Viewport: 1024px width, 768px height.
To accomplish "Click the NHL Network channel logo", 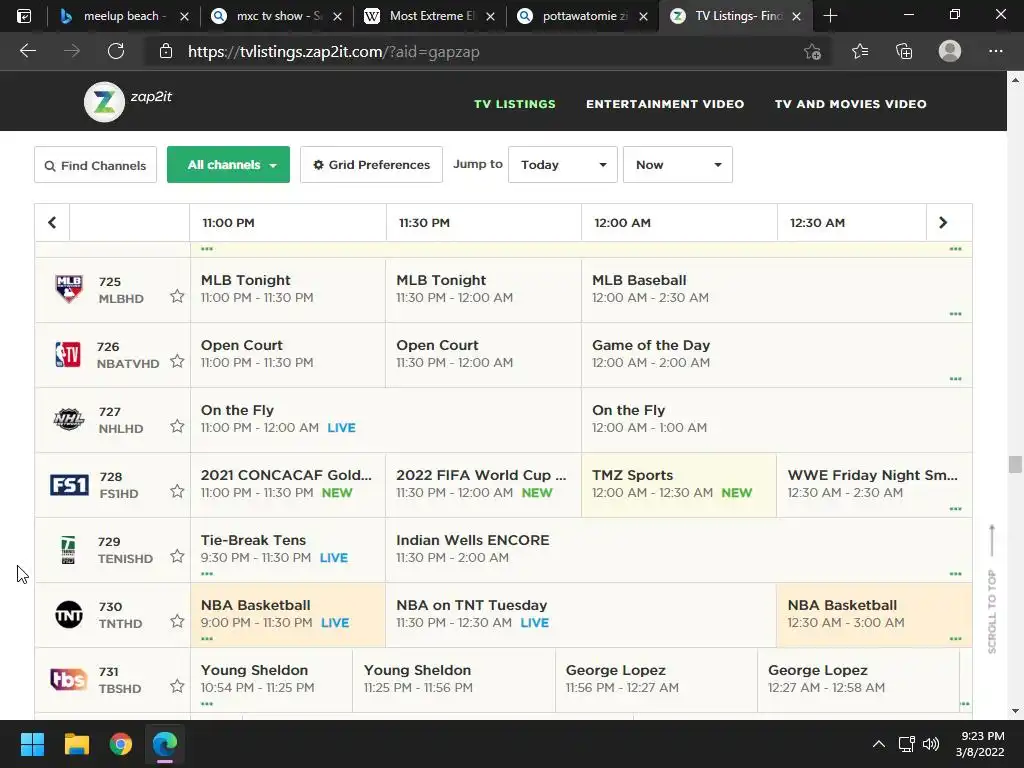I will [x=69, y=419].
